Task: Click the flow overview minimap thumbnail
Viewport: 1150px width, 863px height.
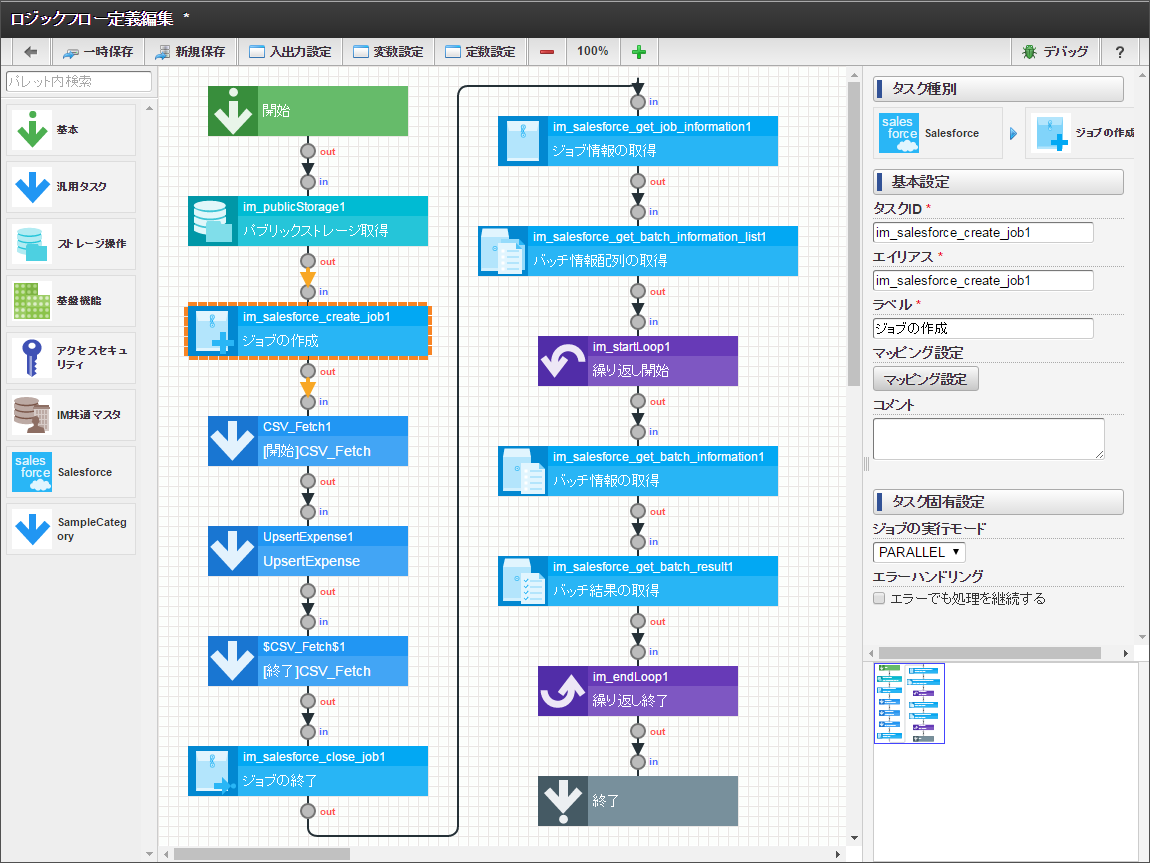Action: 909,703
